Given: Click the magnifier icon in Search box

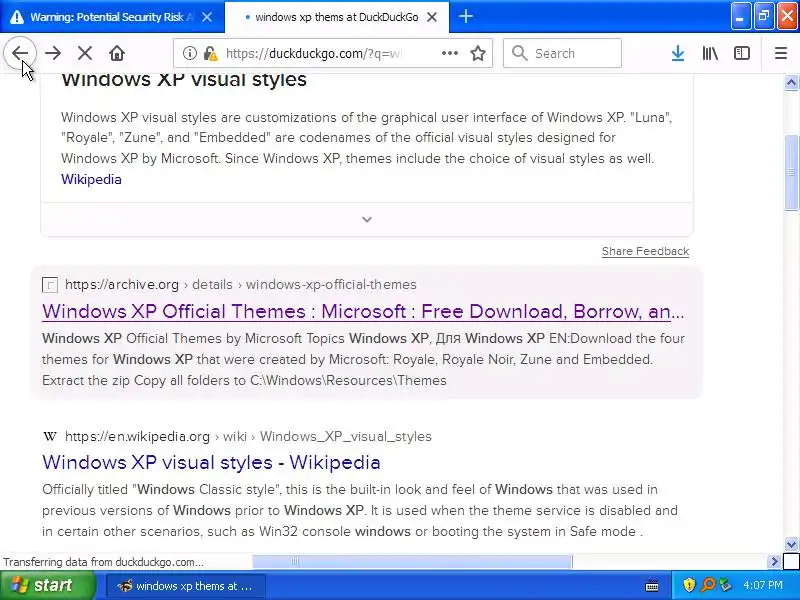Looking at the screenshot, I should [519, 53].
